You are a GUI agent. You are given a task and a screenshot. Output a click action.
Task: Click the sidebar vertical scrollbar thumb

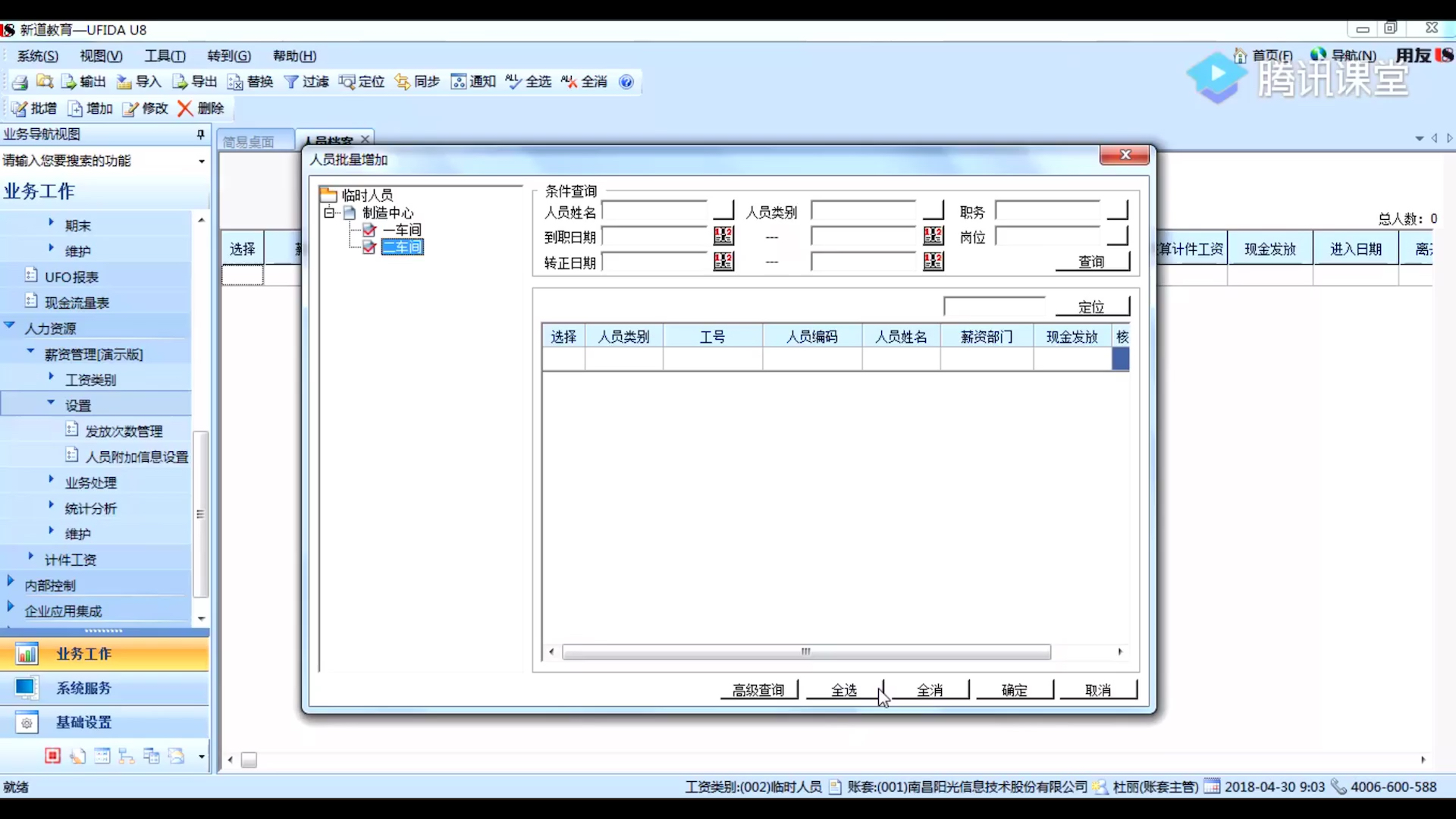tap(200, 514)
